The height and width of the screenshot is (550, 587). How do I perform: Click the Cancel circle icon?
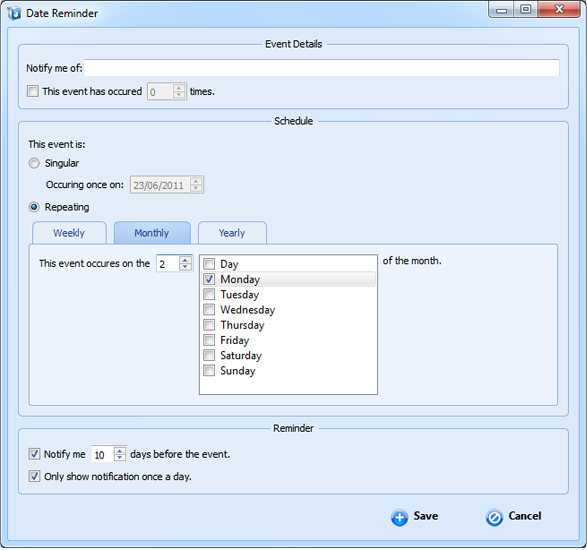[x=494, y=518]
